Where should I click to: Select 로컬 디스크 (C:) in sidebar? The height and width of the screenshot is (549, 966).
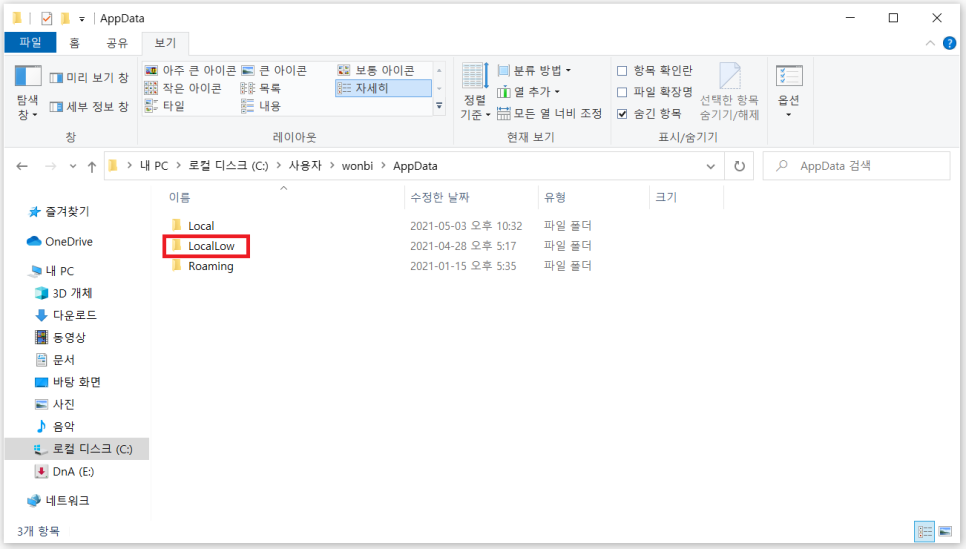[x=76, y=449]
